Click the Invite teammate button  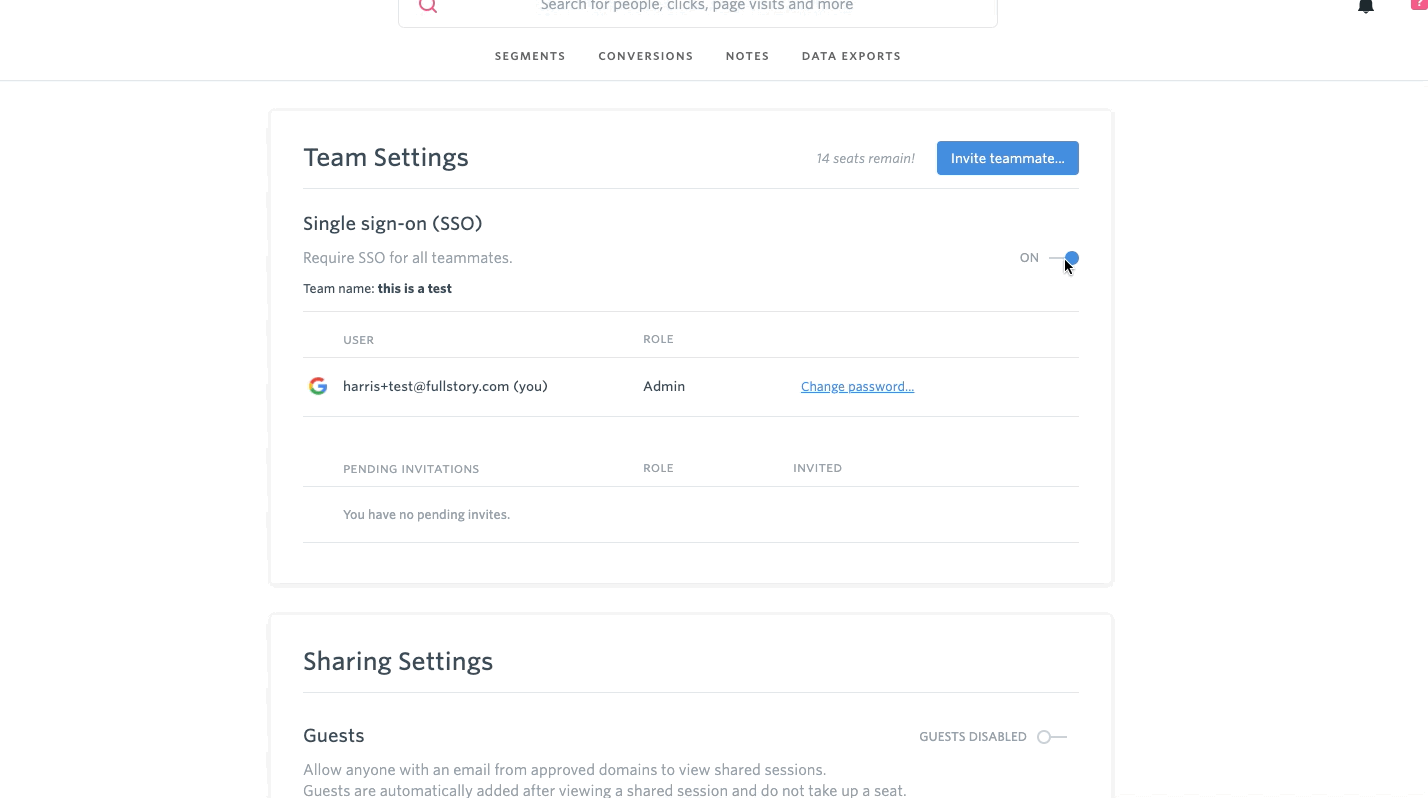point(1008,158)
